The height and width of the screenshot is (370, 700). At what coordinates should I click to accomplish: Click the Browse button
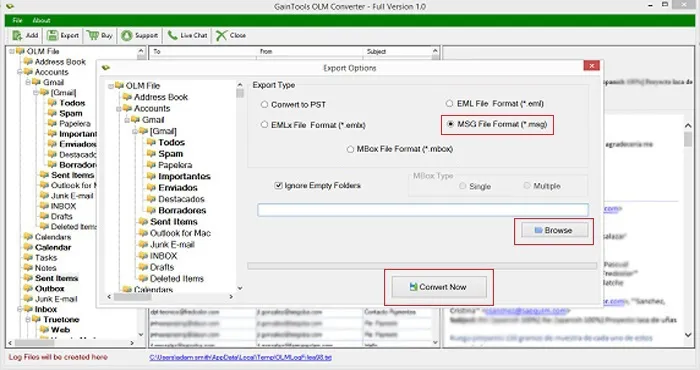pyautogui.click(x=554, y=230)
